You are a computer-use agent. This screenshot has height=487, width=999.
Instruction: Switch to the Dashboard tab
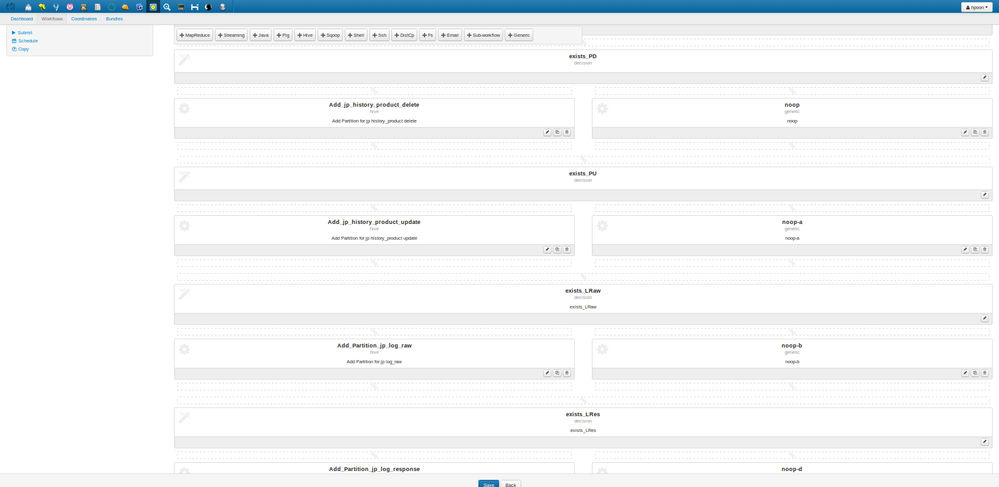22,19
